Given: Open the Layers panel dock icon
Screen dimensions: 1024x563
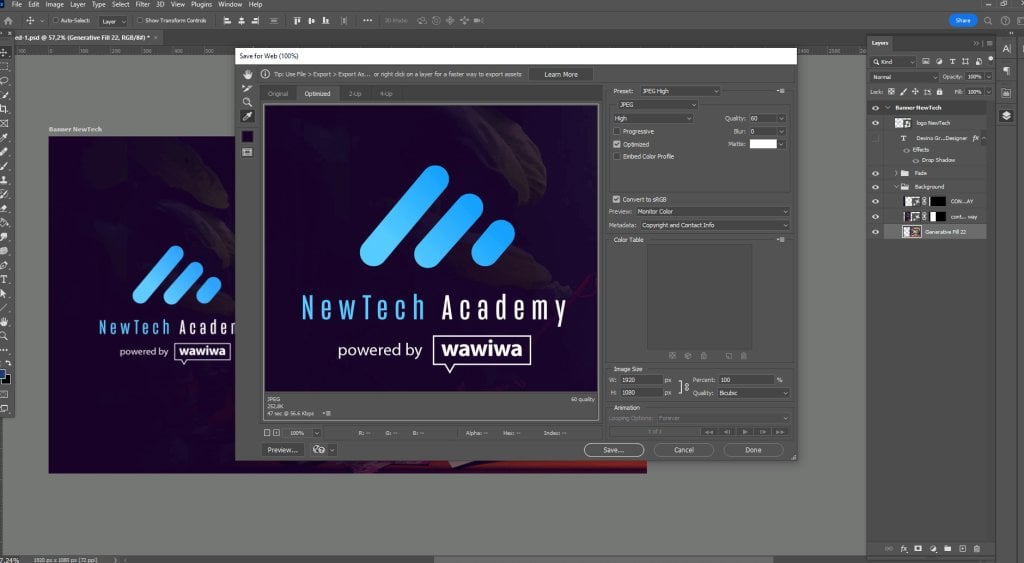Looking at the screenshot, I should 1006,116.
